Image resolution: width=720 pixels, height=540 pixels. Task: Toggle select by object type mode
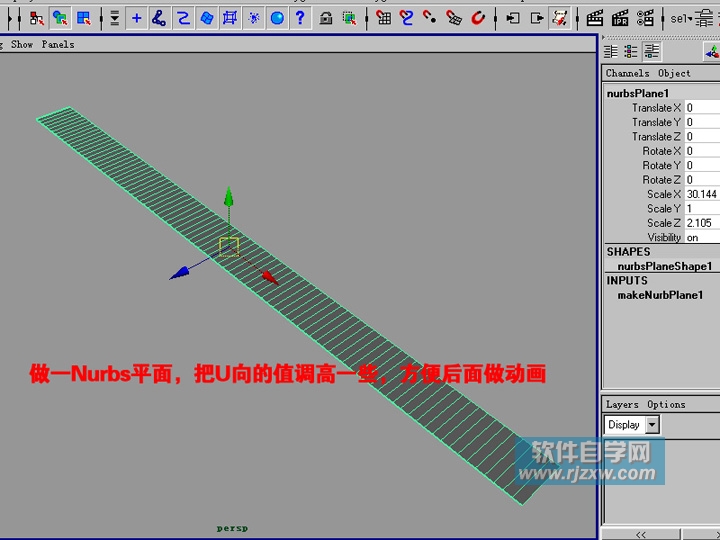coord(60,18)
